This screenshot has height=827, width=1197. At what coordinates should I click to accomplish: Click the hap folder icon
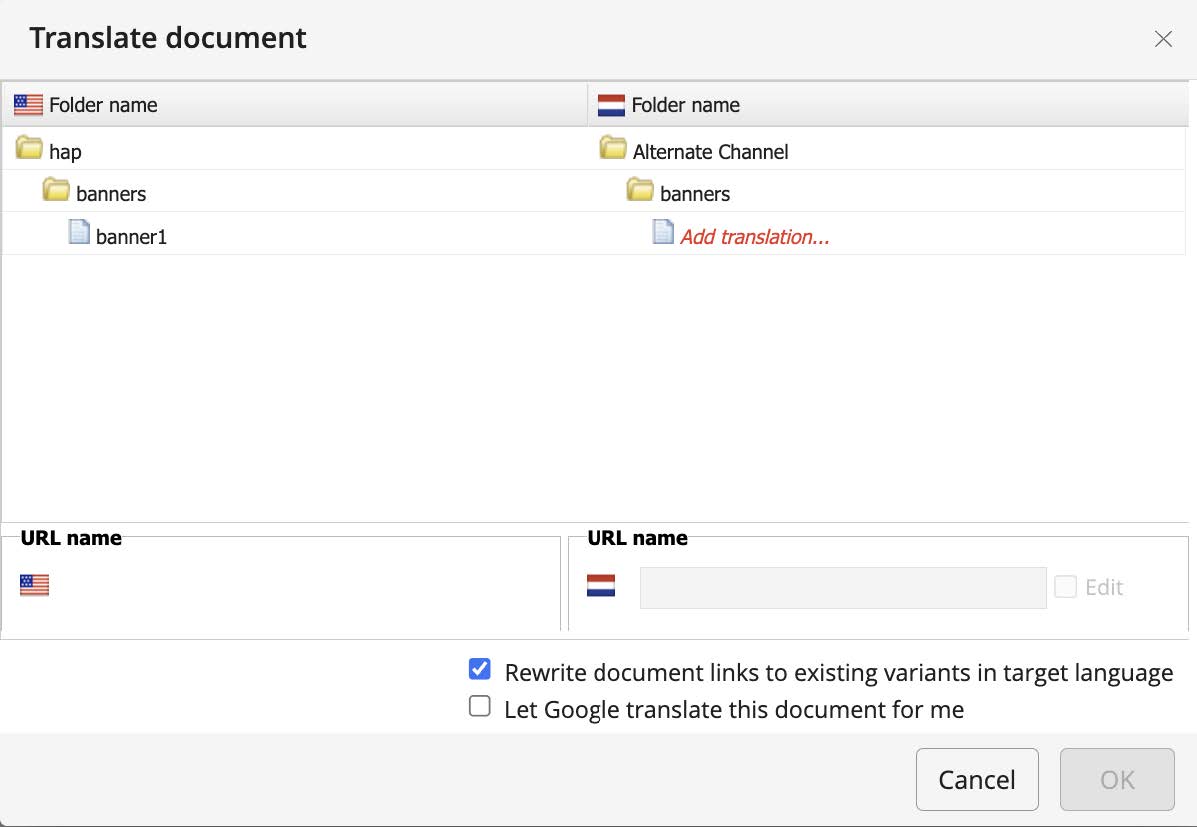[29, 151]
